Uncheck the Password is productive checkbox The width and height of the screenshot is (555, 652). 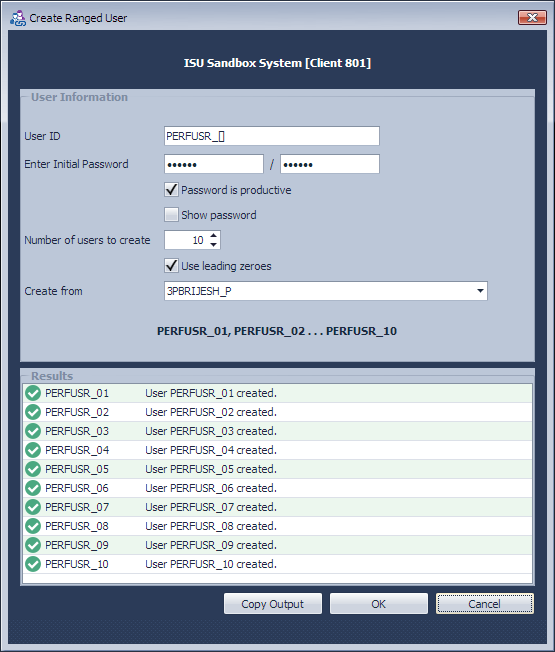pyautogui.click(x=171, y=190)
